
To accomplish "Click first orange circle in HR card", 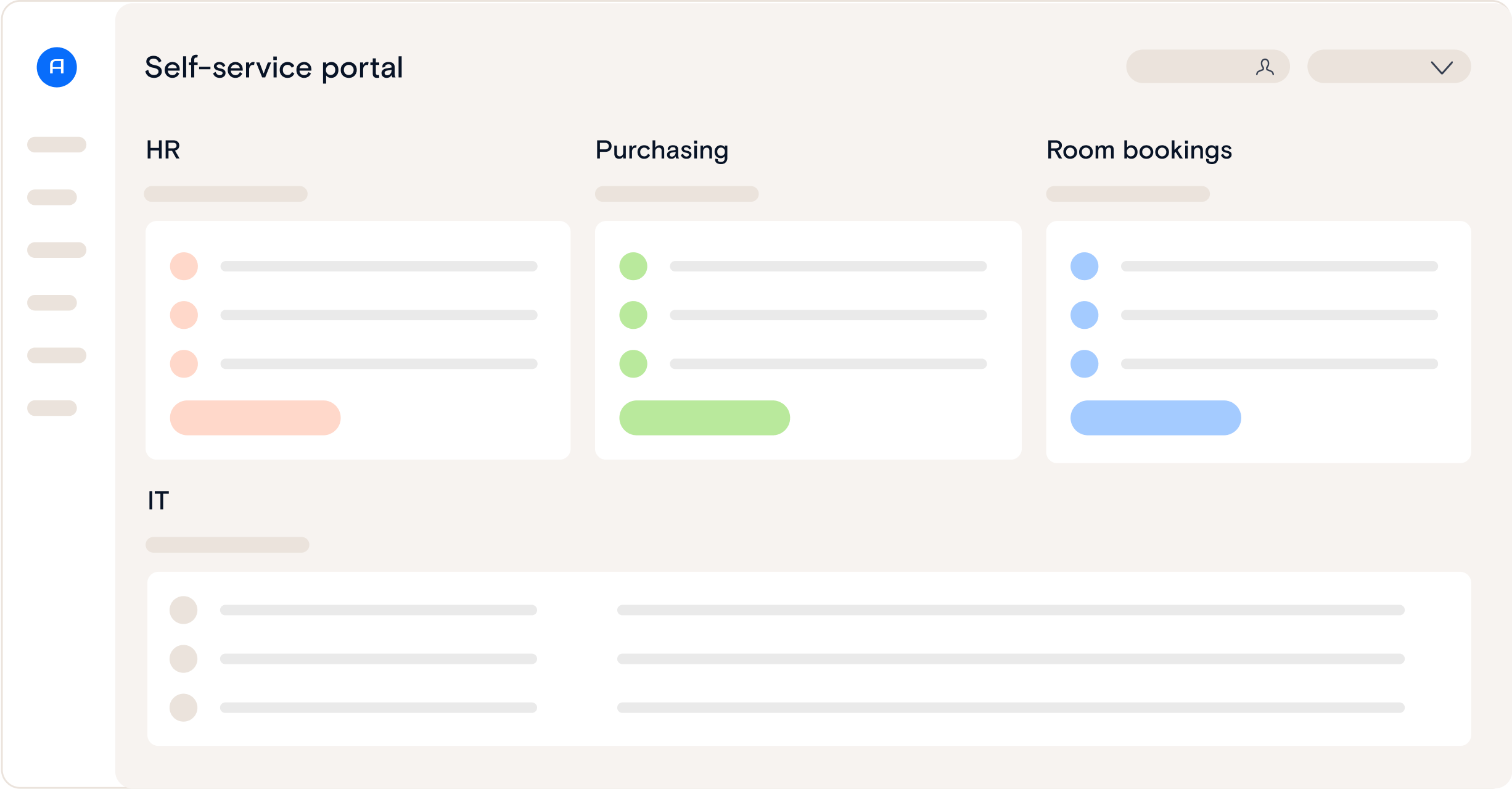I will [x=184, y=266].
